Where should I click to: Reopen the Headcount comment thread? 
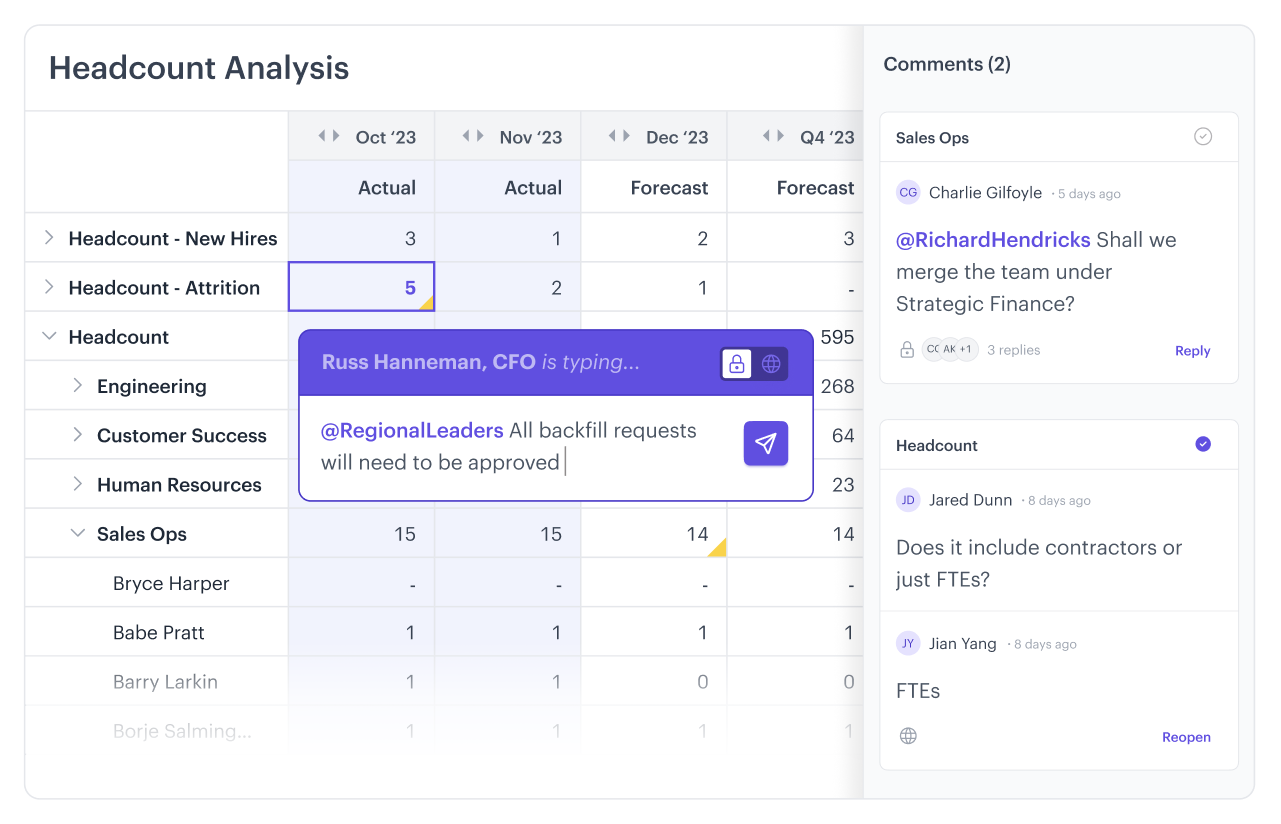tap(1186, 737)
